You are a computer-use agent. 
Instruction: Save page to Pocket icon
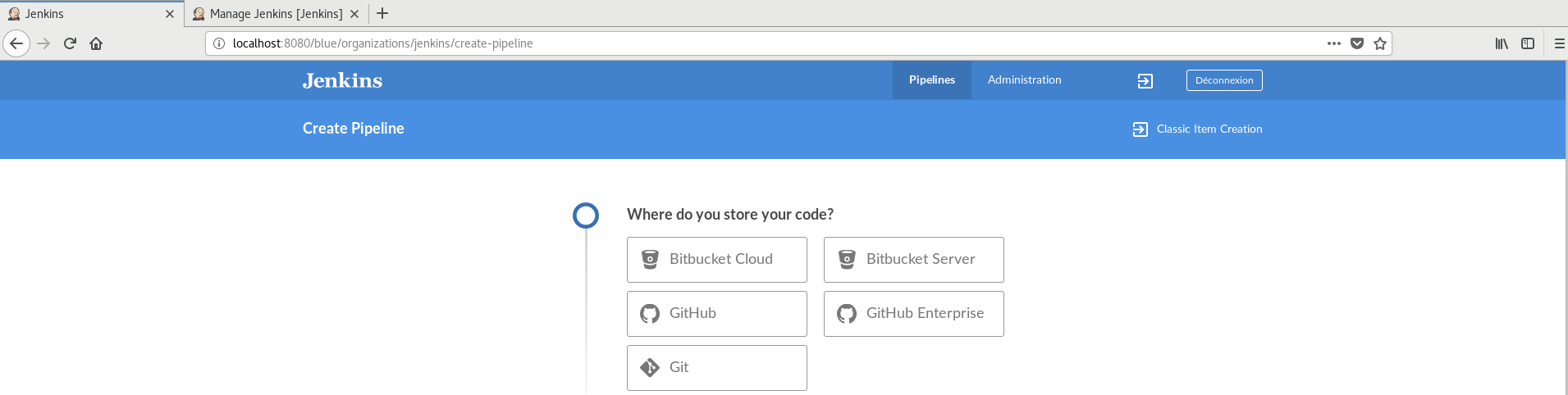[1357, 43]
